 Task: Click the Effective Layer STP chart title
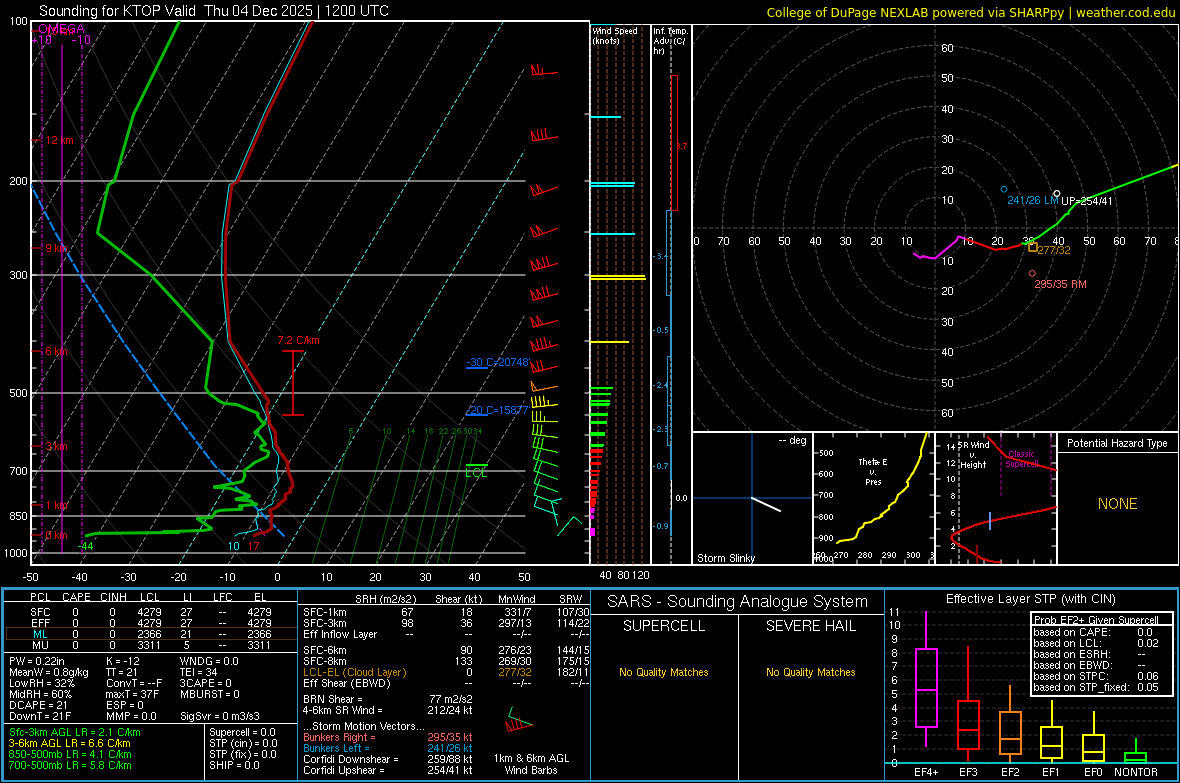[1030, 599]
